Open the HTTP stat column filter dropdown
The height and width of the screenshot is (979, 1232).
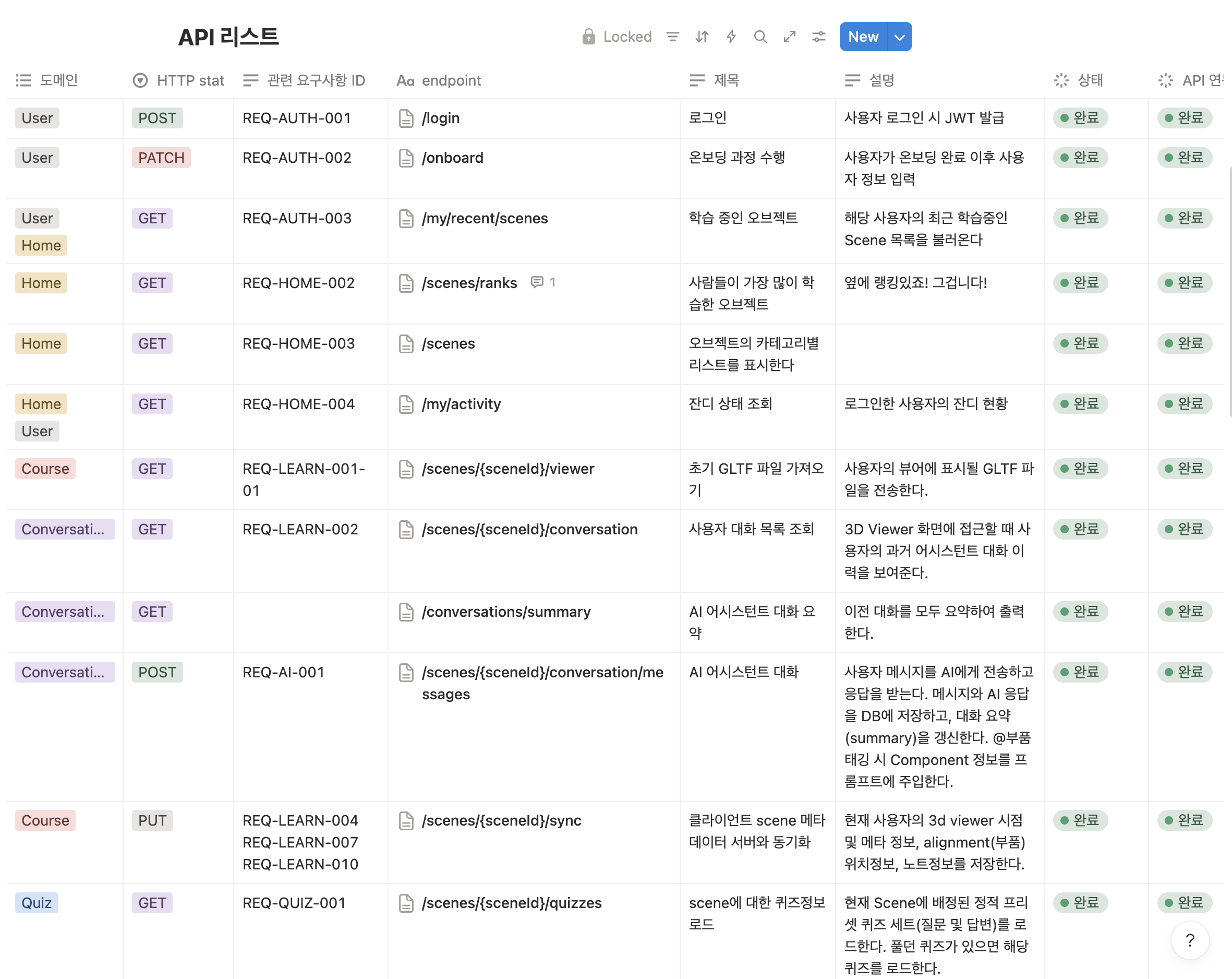140,80
